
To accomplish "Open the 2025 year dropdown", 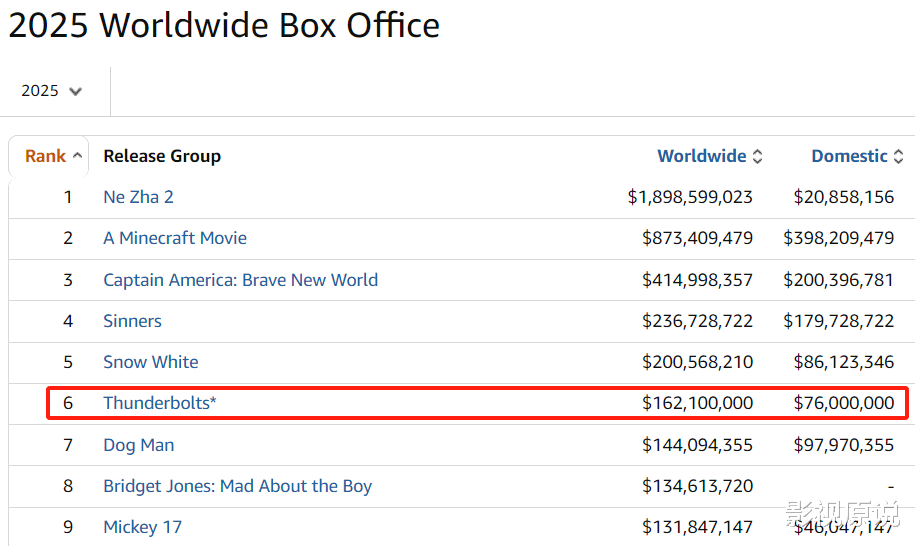I will coord(52,91).
